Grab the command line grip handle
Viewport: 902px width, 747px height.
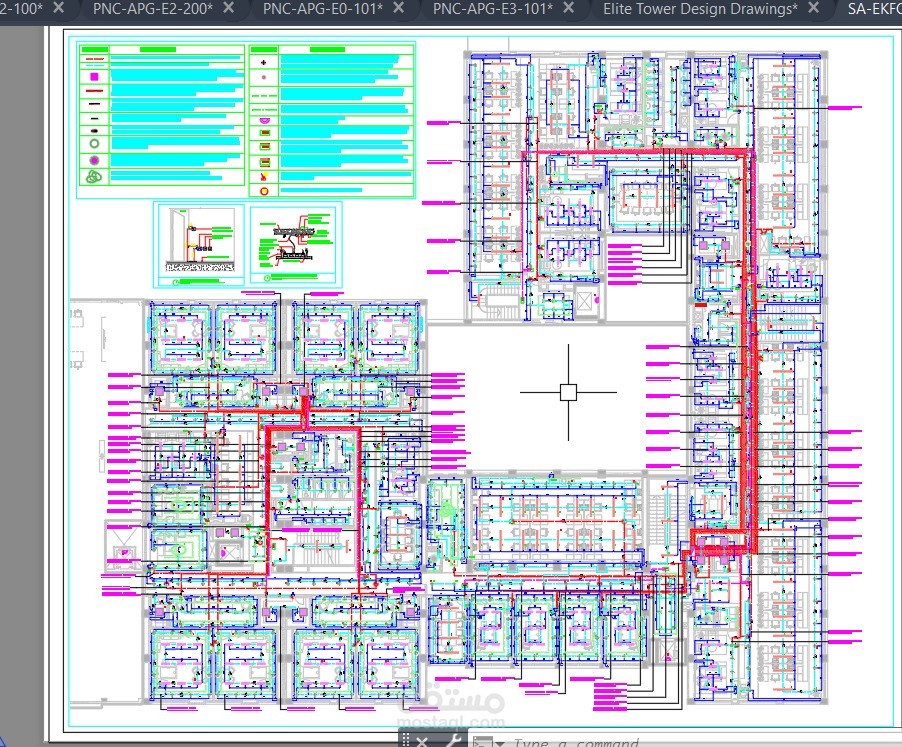(x=406, y=740)
